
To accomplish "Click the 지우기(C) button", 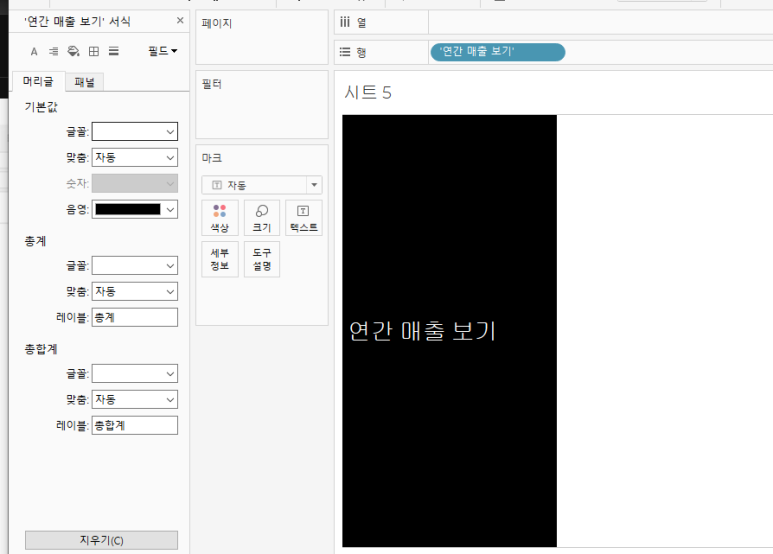I will (x=102, y=540).
